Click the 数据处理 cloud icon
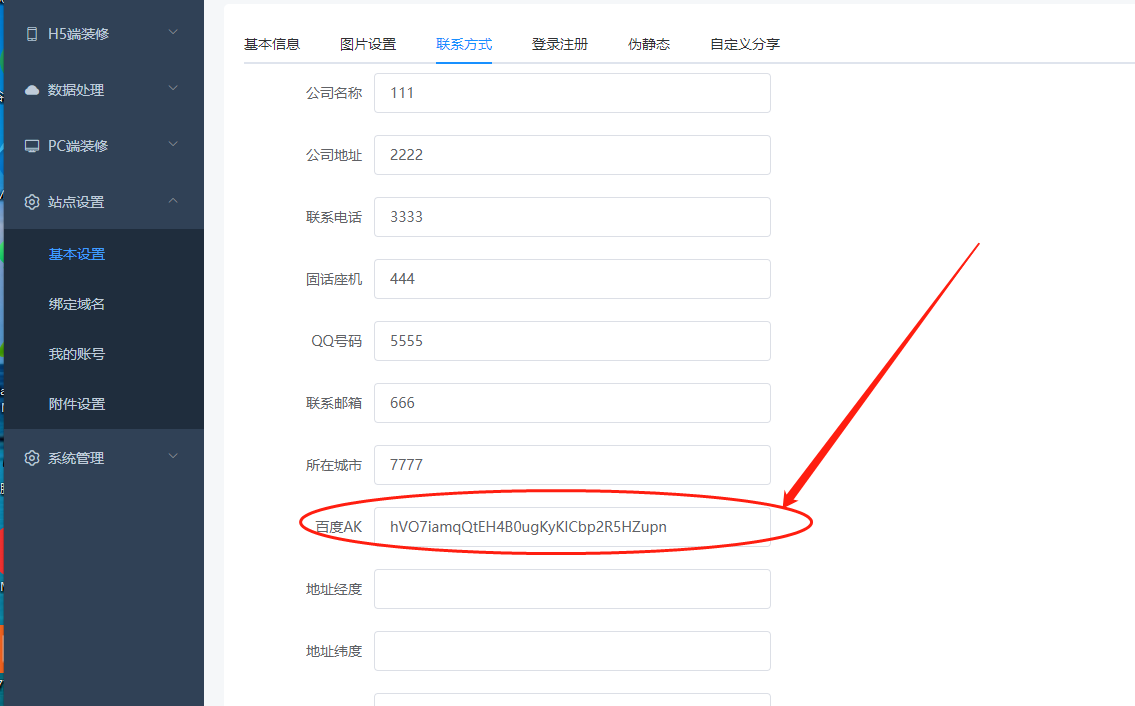The width and height of the screenshot is (1135, 706). pyautogui.click(x=32, y=90)
